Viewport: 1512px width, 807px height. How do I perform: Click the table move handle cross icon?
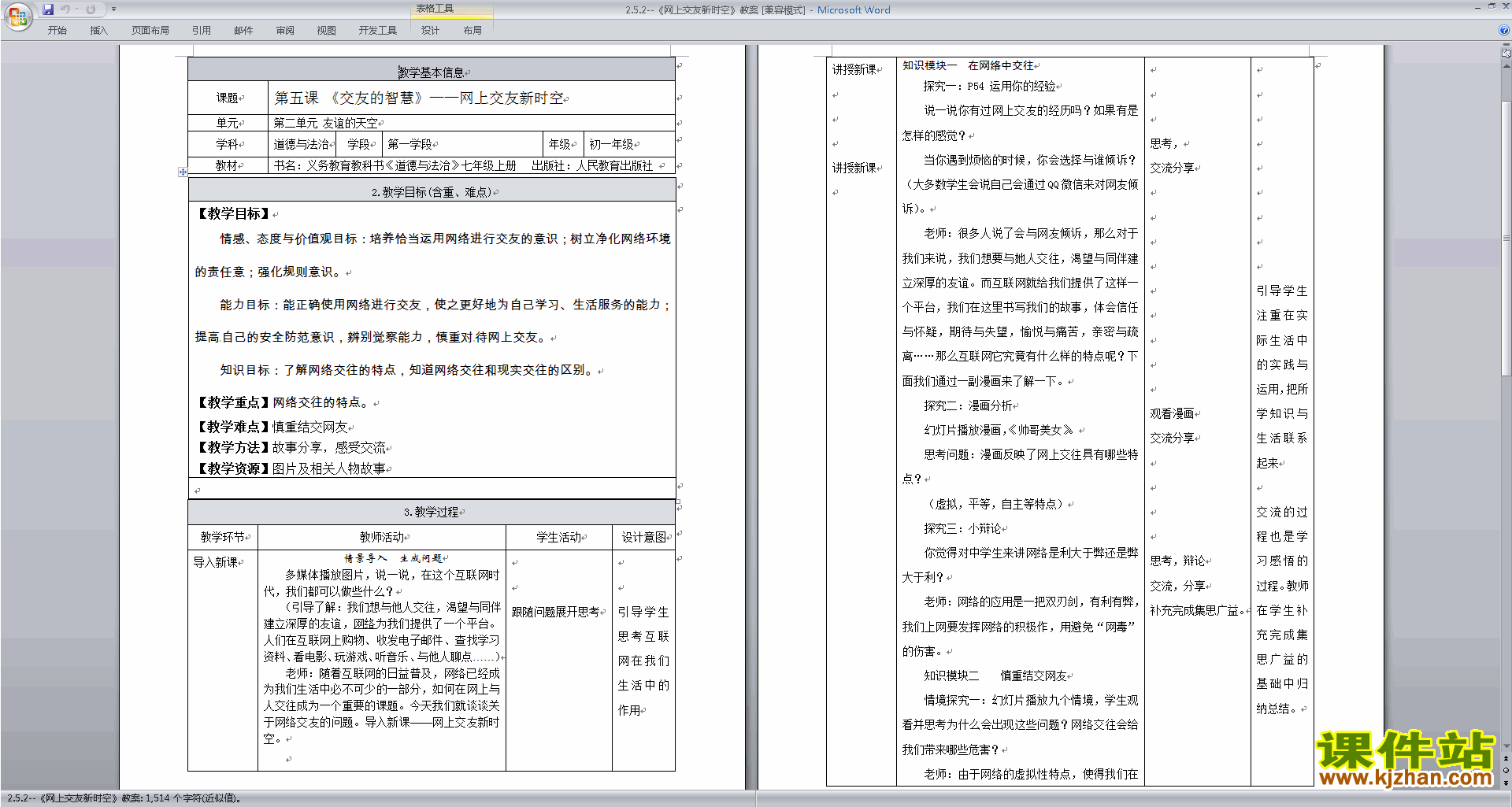point(183,172)
